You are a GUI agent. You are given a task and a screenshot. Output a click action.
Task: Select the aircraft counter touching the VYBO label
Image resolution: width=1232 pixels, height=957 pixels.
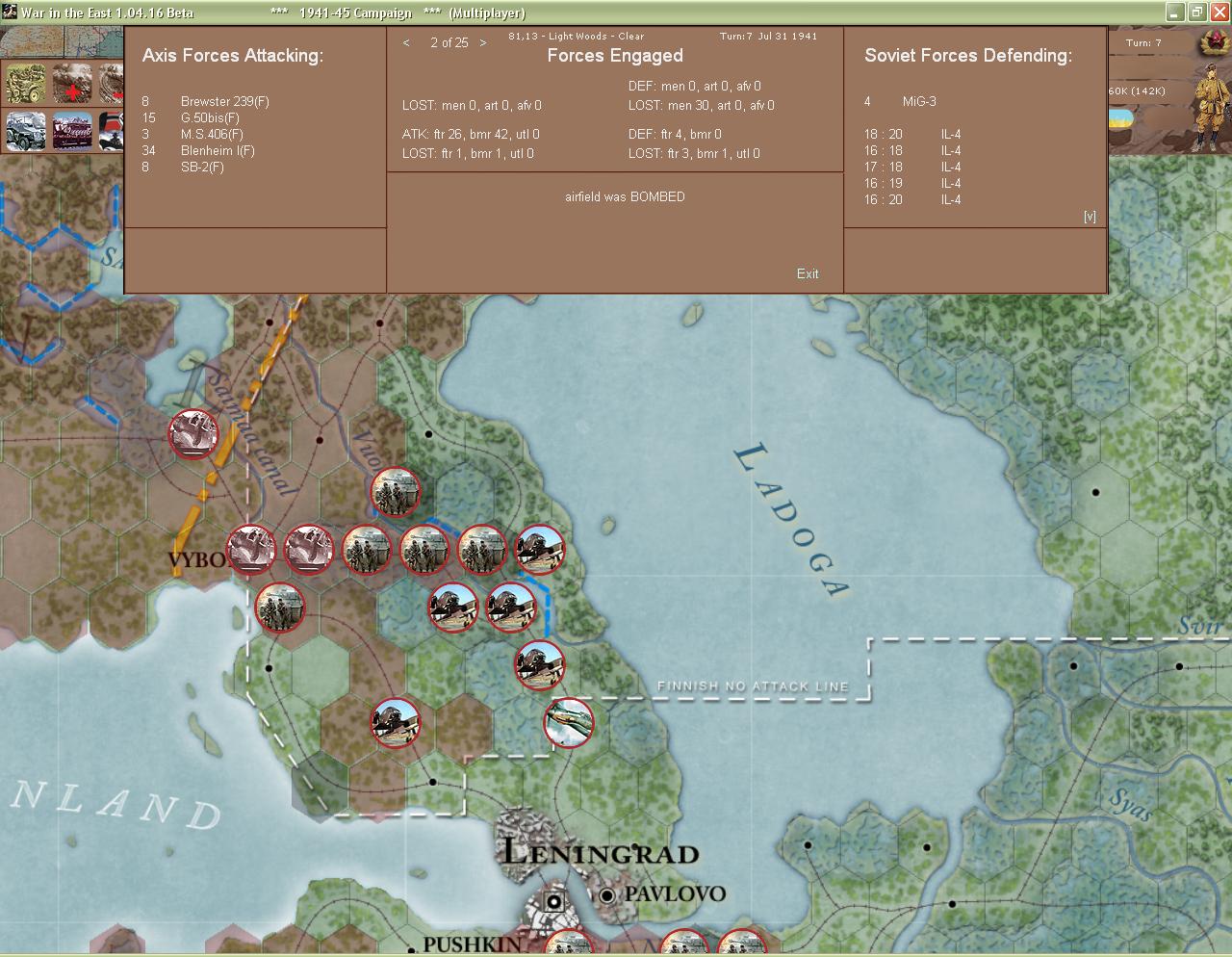coord(251,550)
